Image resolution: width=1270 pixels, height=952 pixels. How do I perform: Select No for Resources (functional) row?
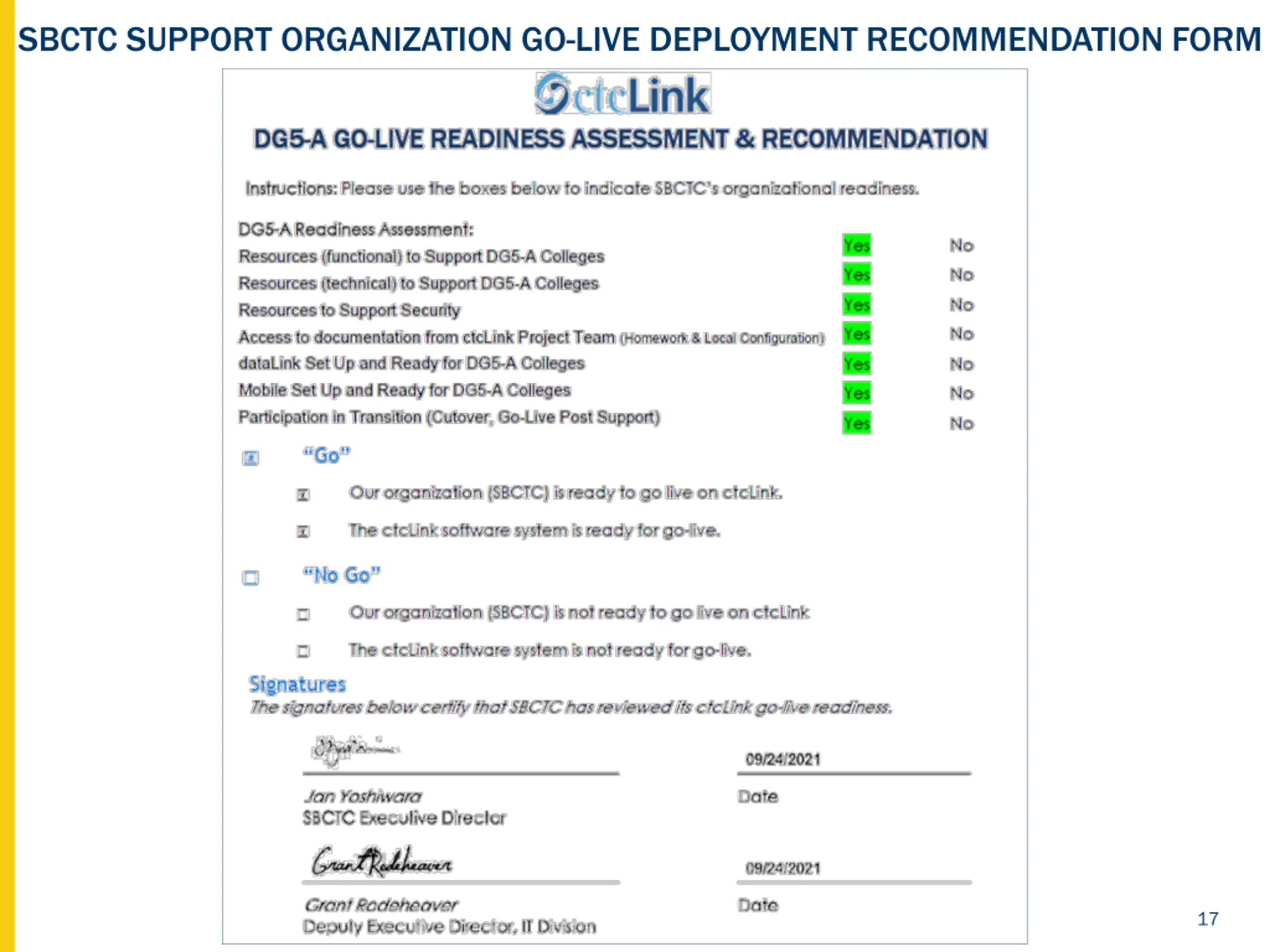point(962,245)
